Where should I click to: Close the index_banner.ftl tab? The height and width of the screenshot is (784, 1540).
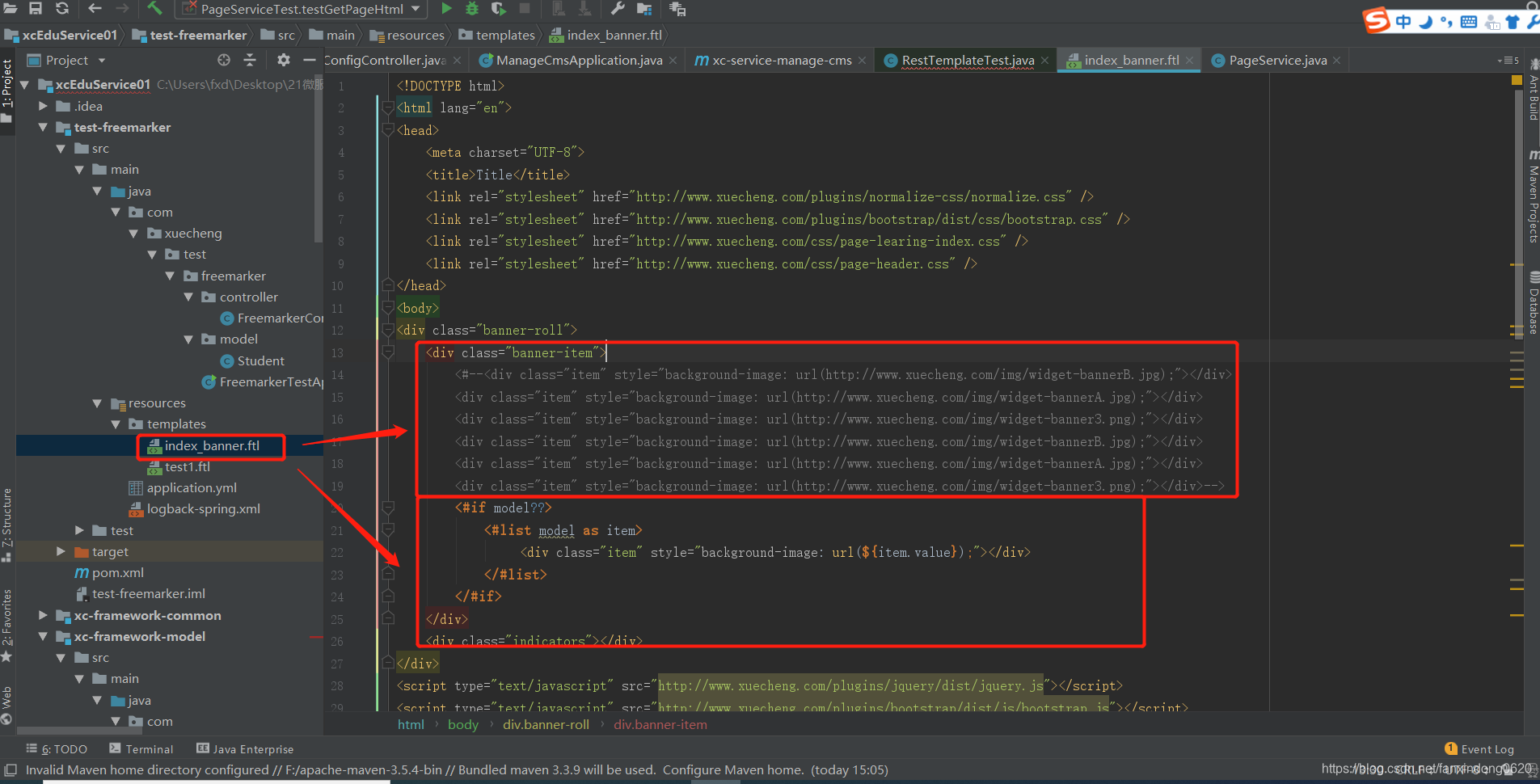pos(1189,60)
